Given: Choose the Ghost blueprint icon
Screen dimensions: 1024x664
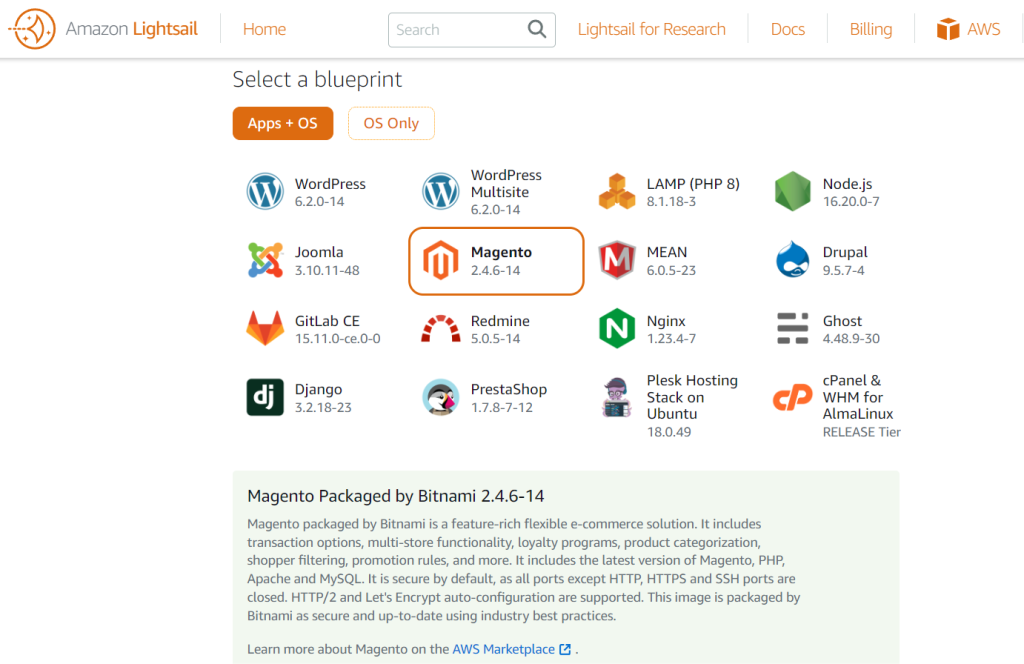Looking at the screenshot, I should 792,328.
